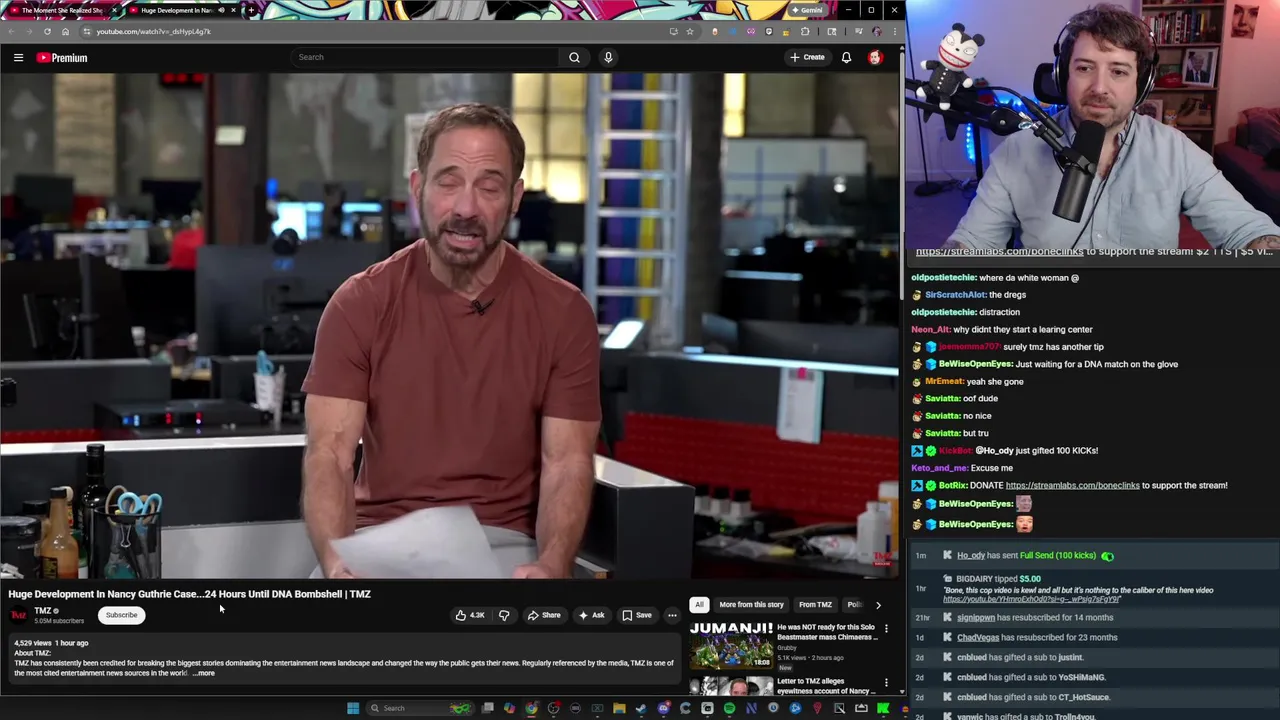Viewport: 1280px width, 720px height.
Task: Select the From TMZ chip
Action: [815, 604]
